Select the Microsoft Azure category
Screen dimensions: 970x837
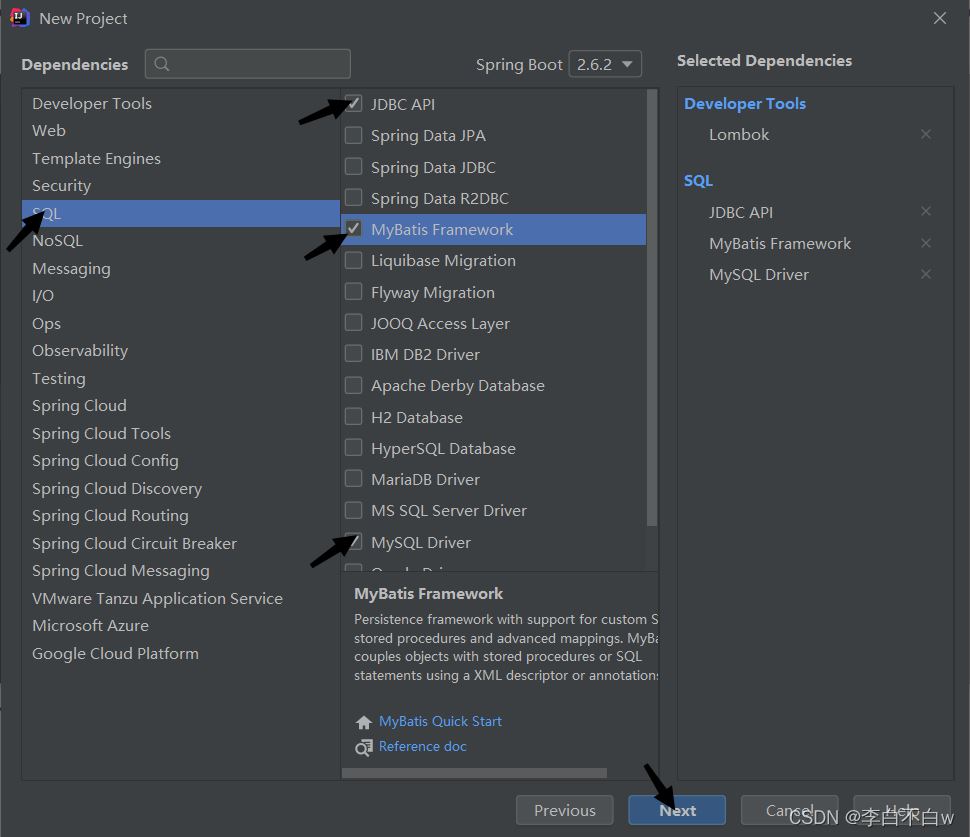[x=181, y=625]
